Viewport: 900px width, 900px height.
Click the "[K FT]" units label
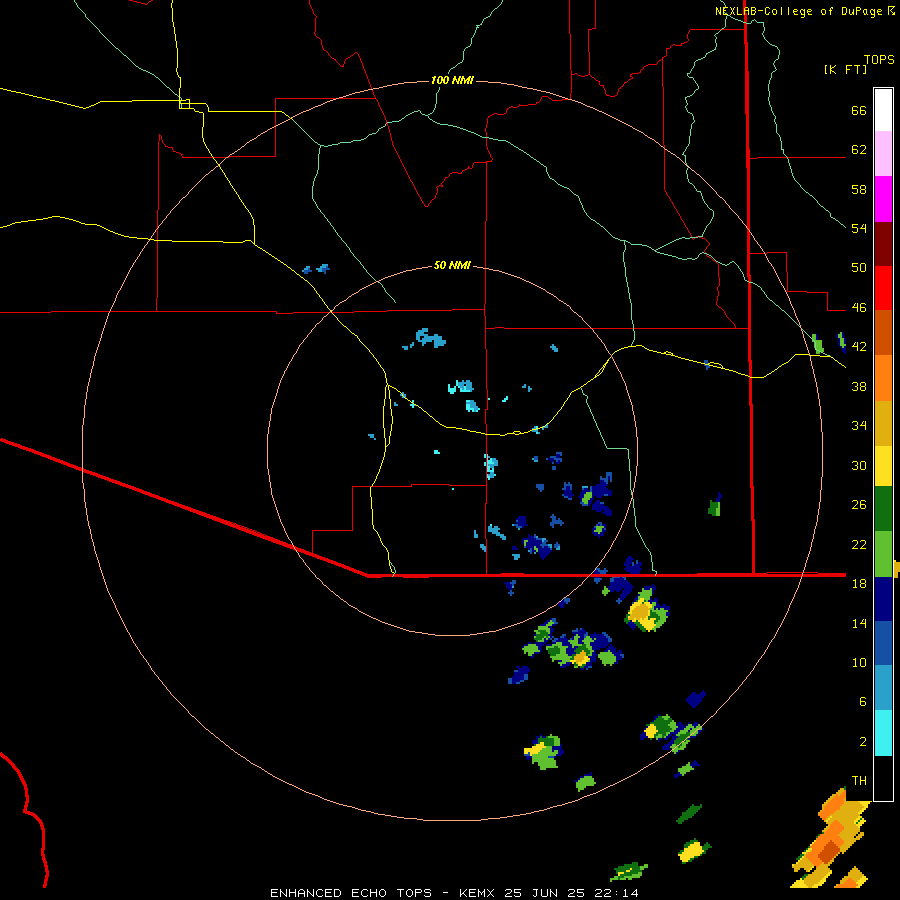click(x=845, y=69)
